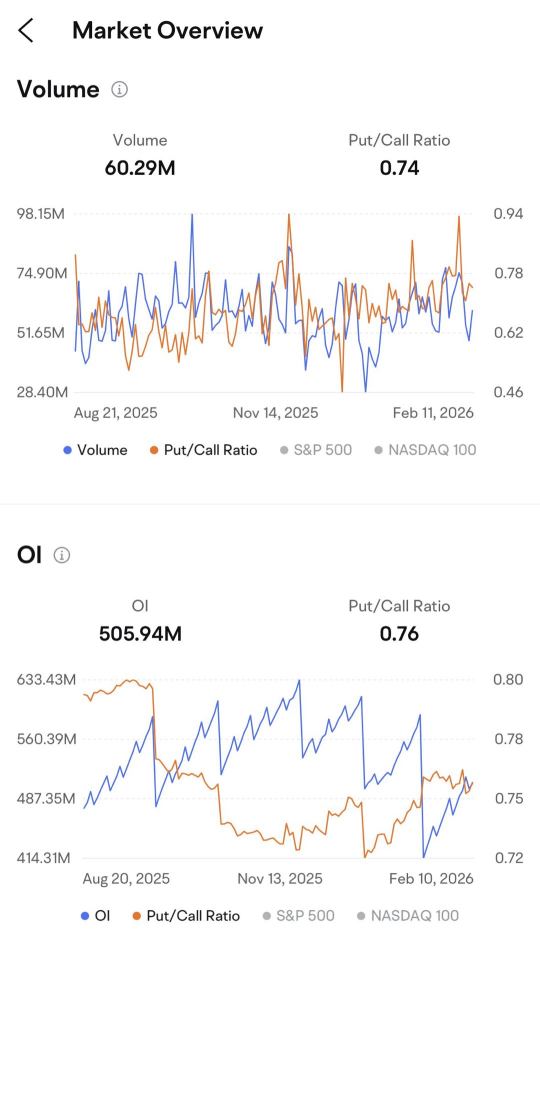Tap the Market Overview page title
Image resolution: width=540 pixels, height=1096 pixels.
pos(168,31)
